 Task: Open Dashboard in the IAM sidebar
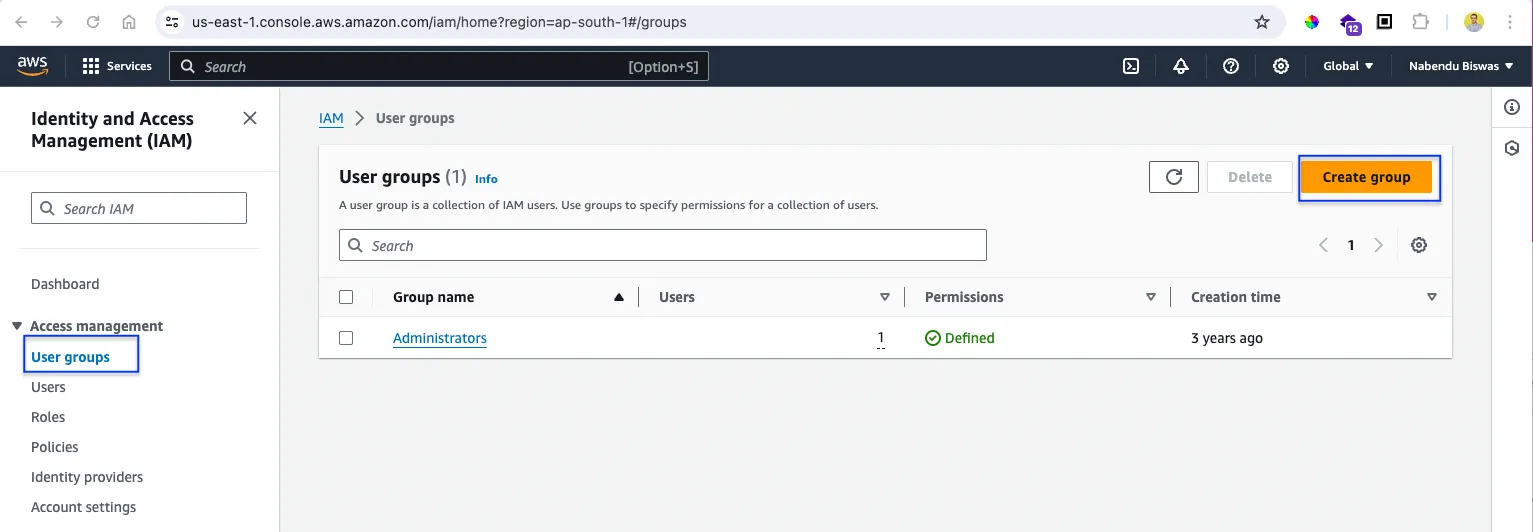pos(65,284)
